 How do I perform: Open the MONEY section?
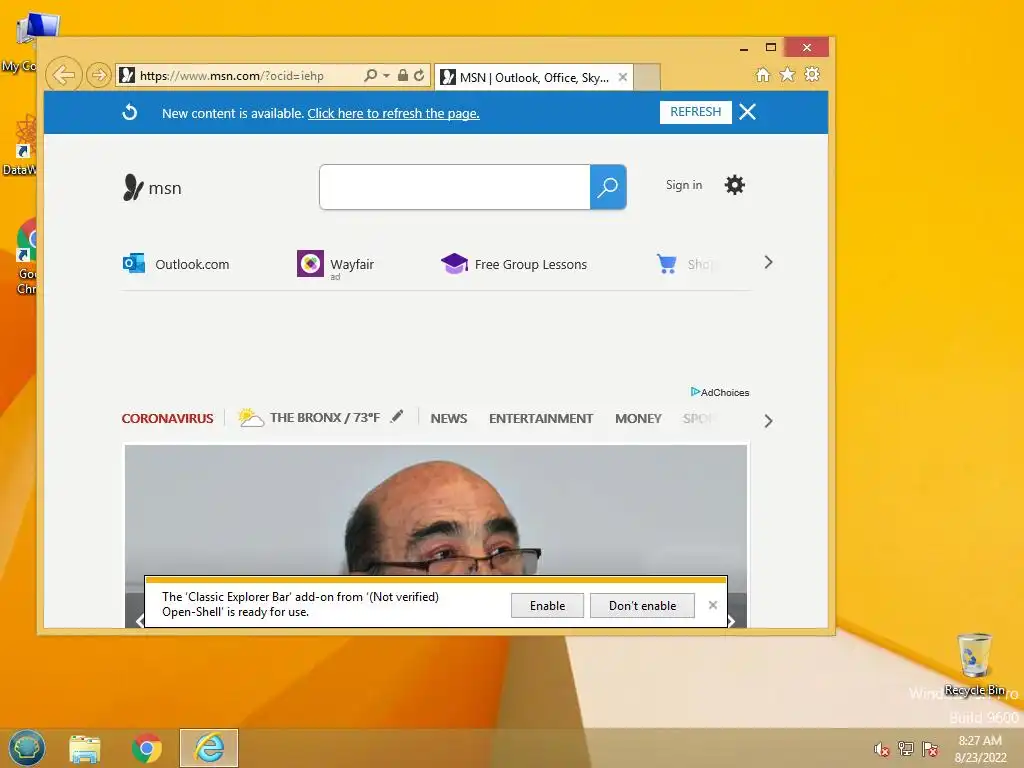638,418
